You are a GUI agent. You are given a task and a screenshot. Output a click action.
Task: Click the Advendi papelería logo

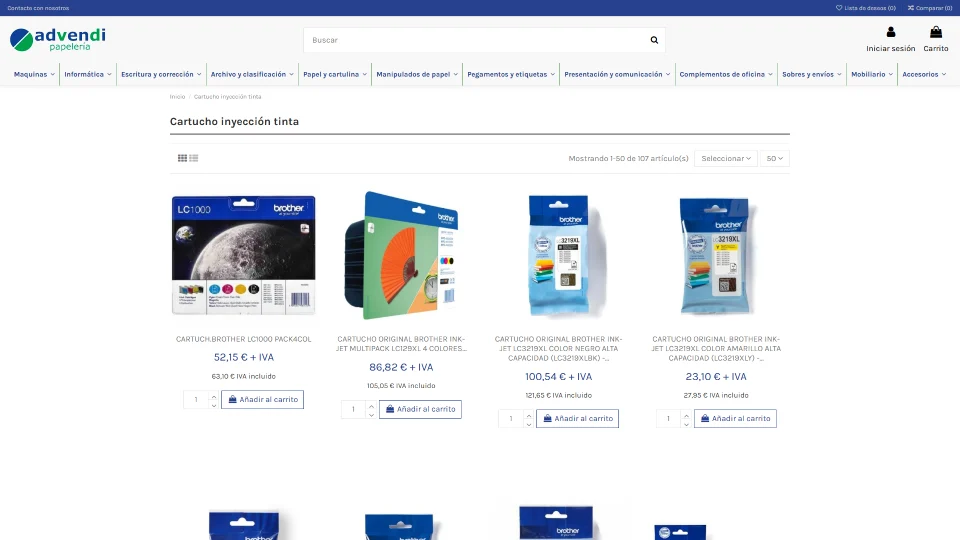click(x=58, y=40)
